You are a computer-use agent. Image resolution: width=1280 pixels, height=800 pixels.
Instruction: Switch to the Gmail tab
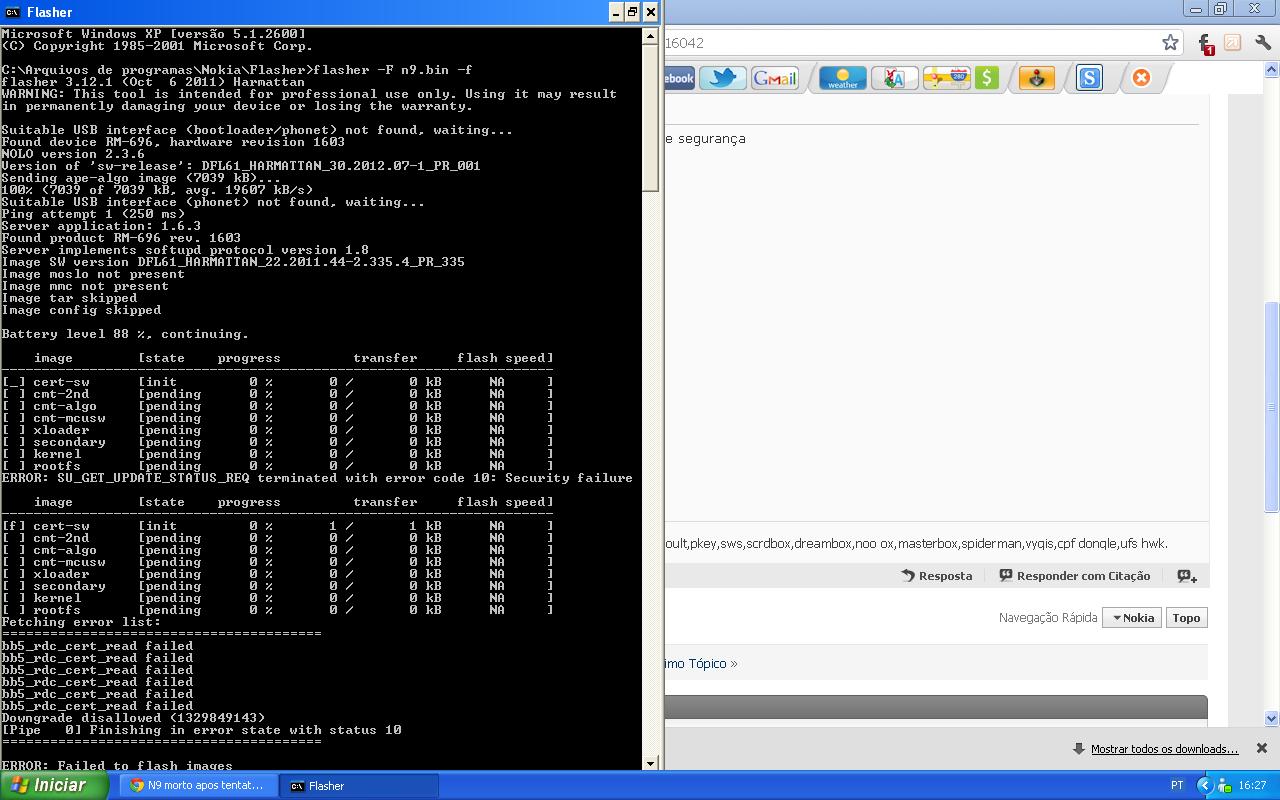pyautogui.click(x=775, y=78)
